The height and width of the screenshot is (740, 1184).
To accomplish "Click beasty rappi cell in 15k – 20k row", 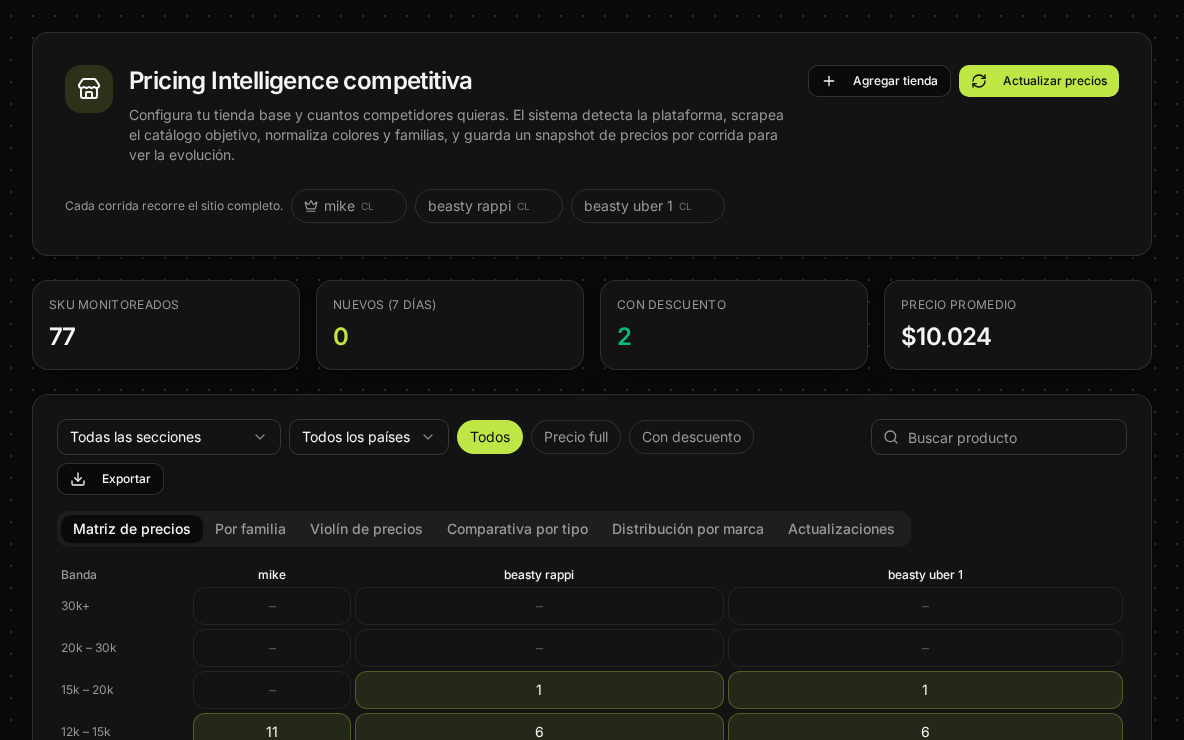I will pos(539,690).
